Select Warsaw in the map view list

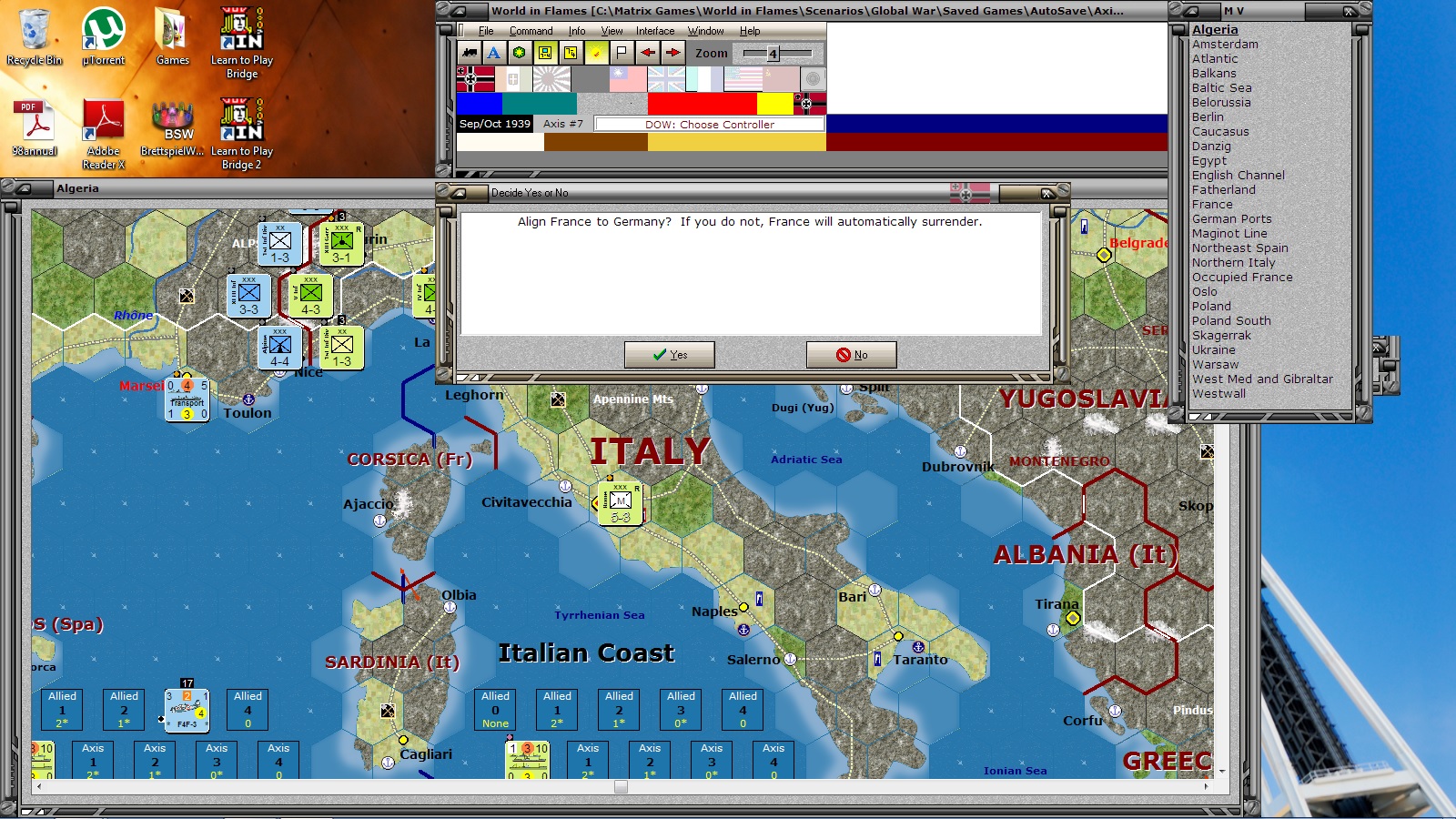tap(1215, 364)
